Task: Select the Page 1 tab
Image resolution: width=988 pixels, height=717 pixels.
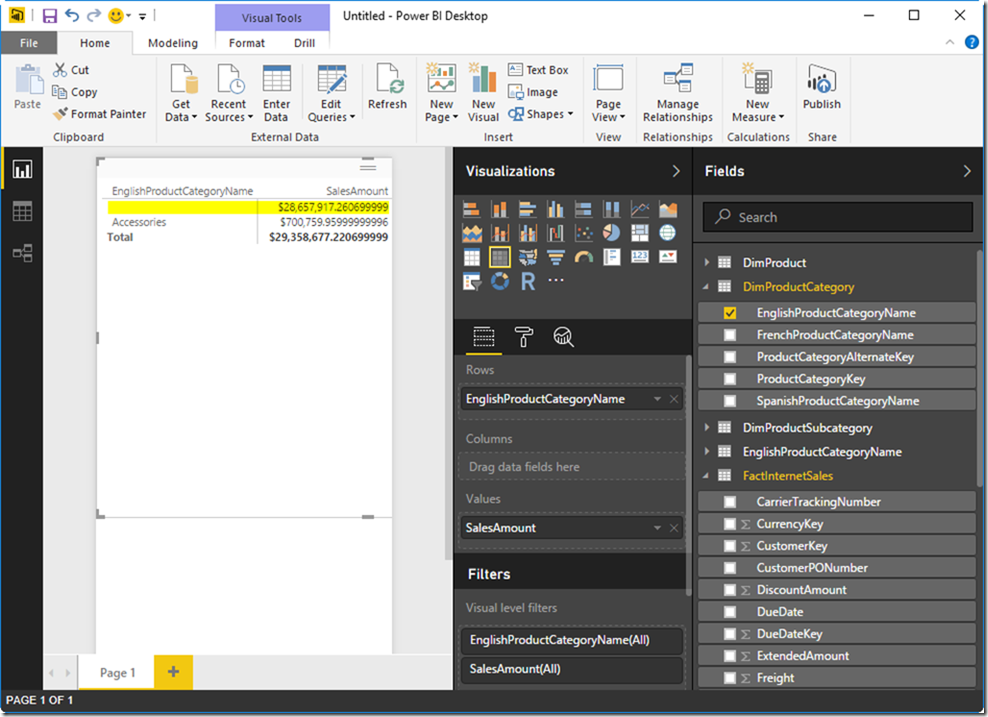Action: click(x=117, y=673)
